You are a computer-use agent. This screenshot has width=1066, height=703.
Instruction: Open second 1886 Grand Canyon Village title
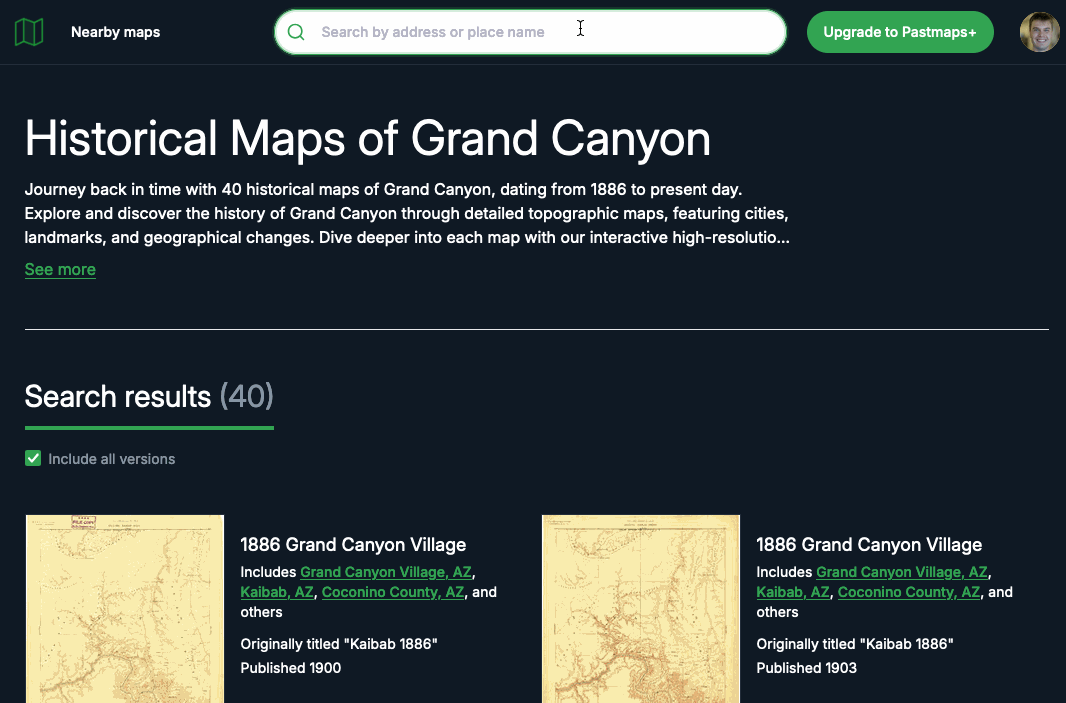(869, 545)
